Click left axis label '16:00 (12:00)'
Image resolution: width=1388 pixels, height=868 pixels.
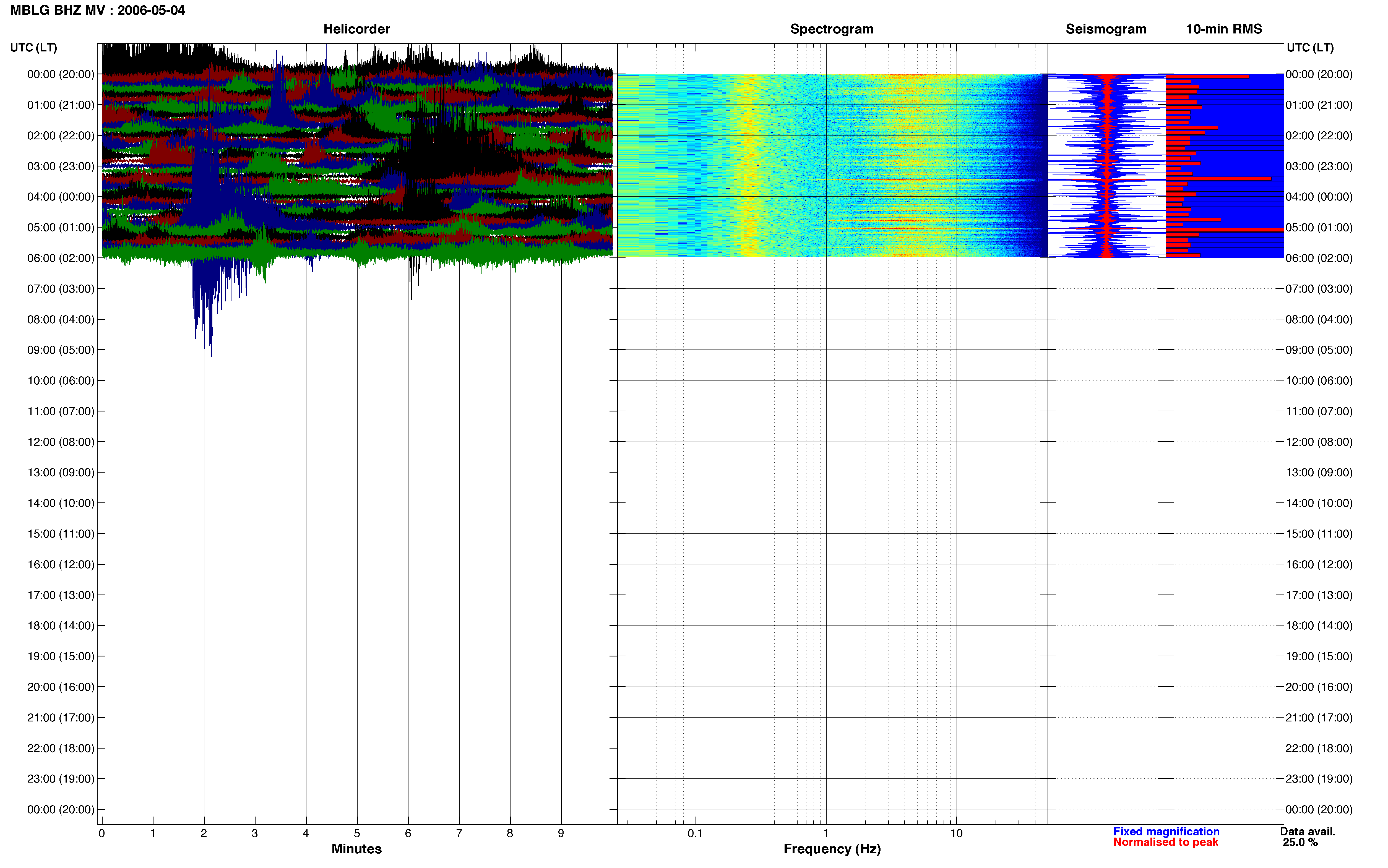coord(61,564)
